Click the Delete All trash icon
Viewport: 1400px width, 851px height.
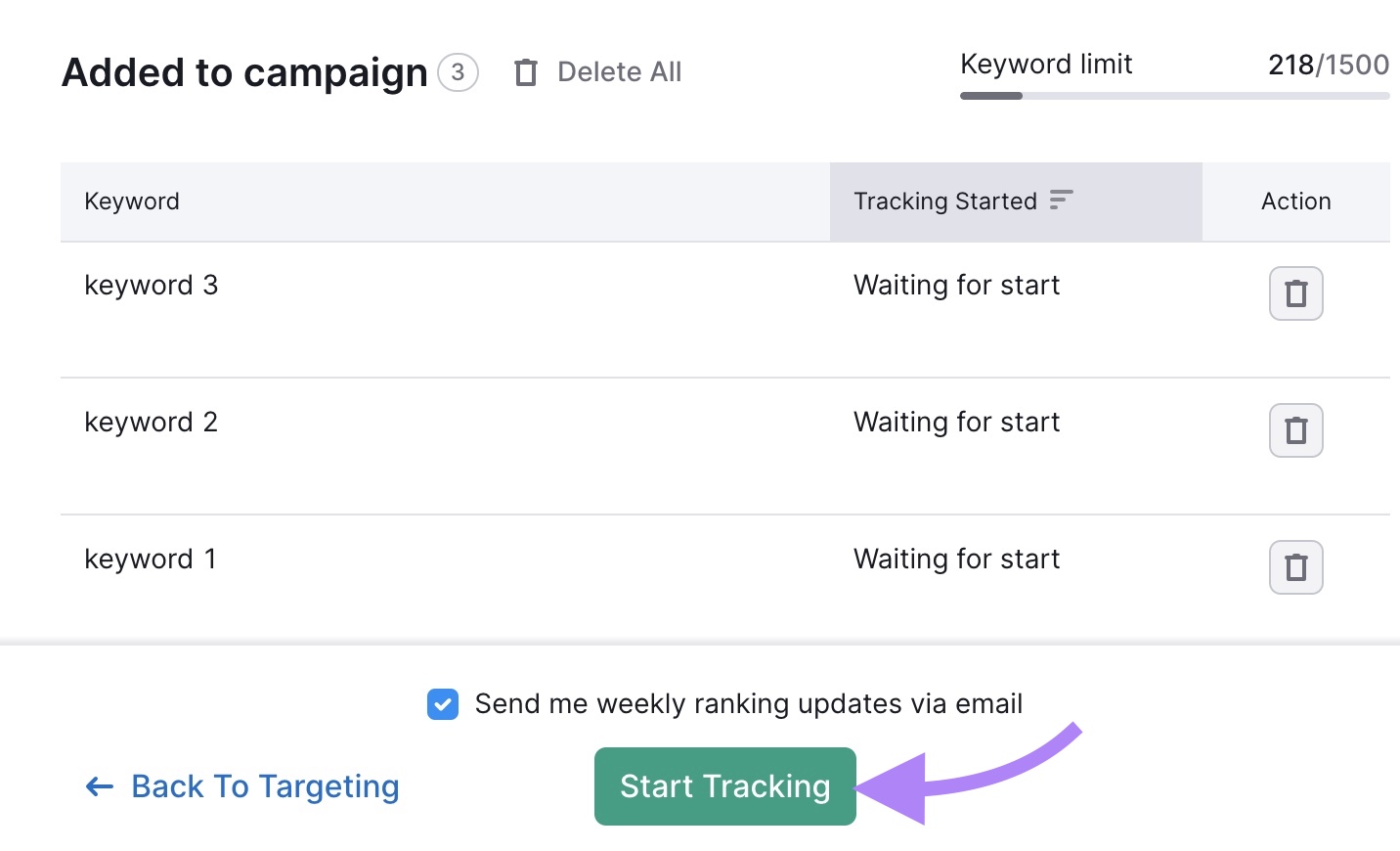(x=526, y=70)
